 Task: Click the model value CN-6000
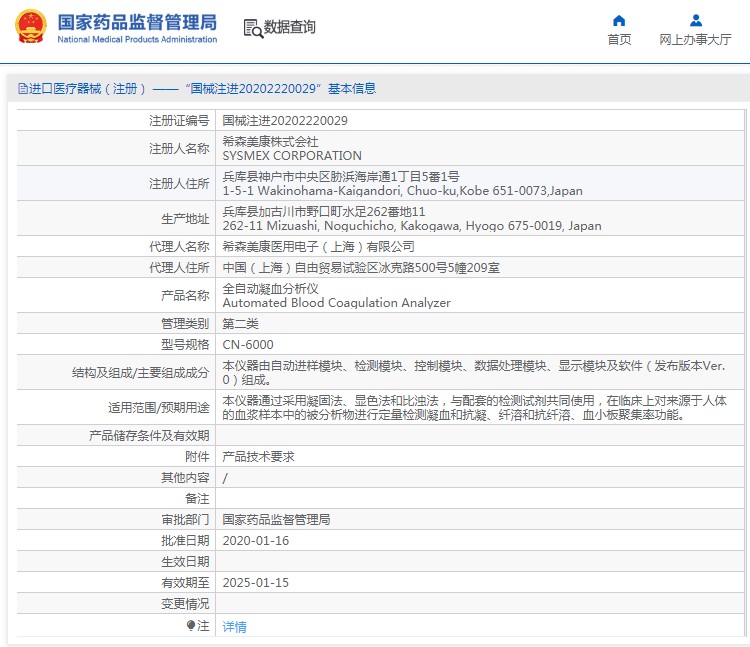(247, 344)
